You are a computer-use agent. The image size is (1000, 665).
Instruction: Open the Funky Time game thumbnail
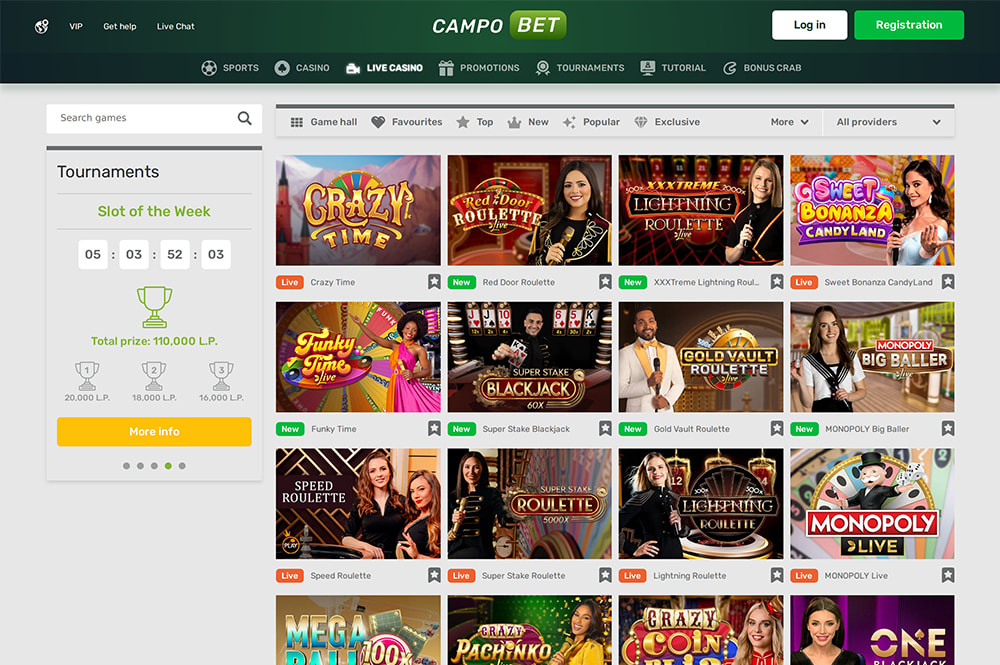[x=358, y=357]
